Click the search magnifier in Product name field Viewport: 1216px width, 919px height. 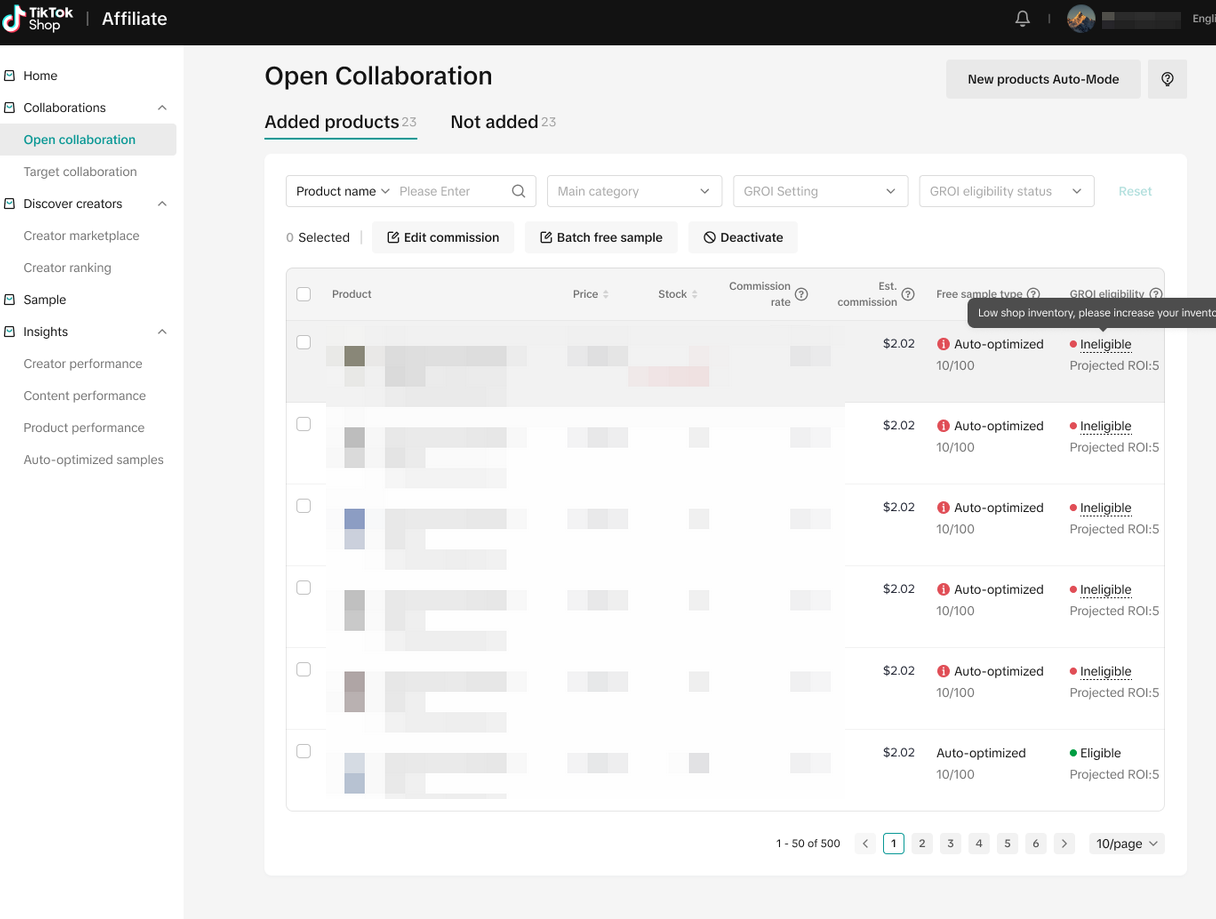click(x=518, y=191)
